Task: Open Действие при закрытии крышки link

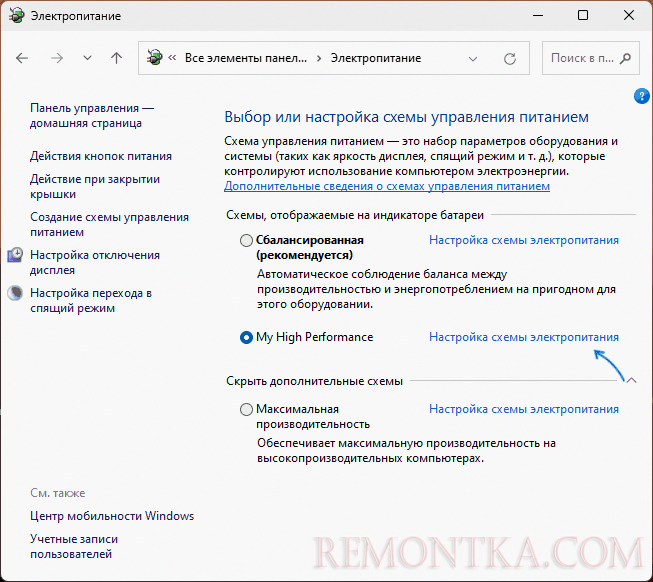Action: [x=95, y=187]
